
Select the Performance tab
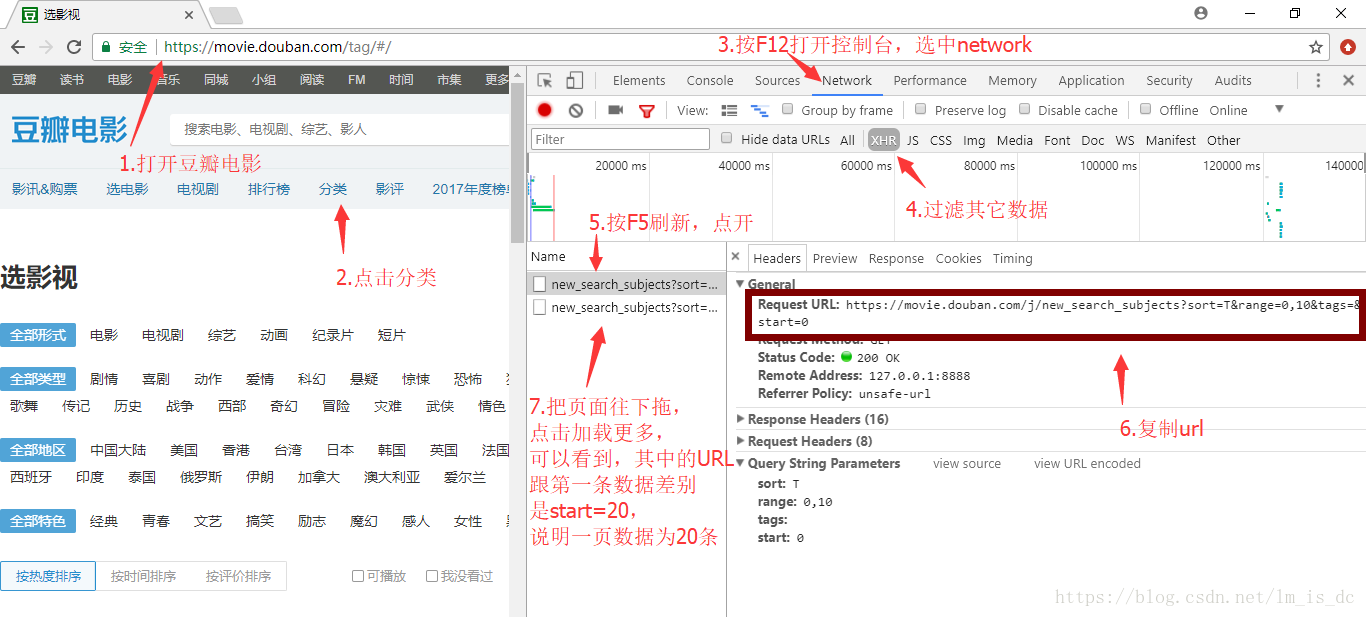930,80
